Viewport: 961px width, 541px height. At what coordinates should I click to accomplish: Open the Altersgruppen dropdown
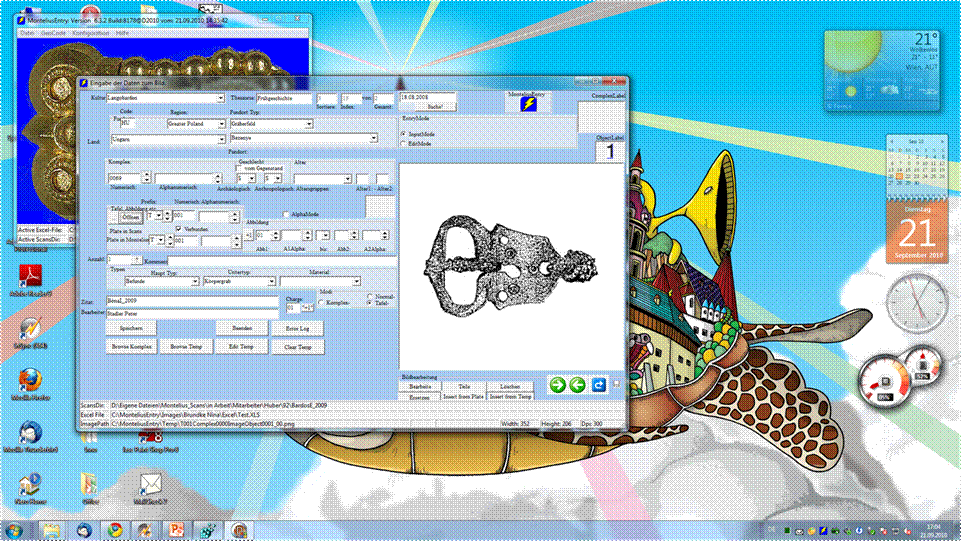[348, 178]
